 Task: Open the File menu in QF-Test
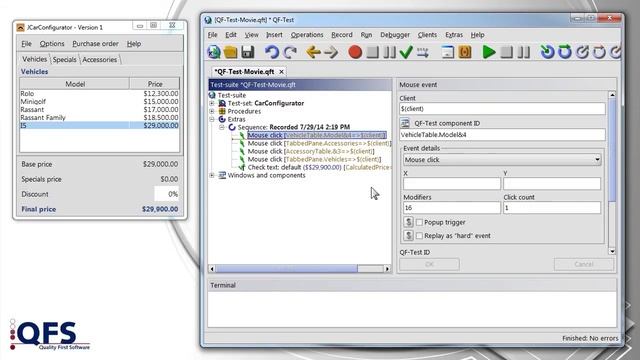212,35
